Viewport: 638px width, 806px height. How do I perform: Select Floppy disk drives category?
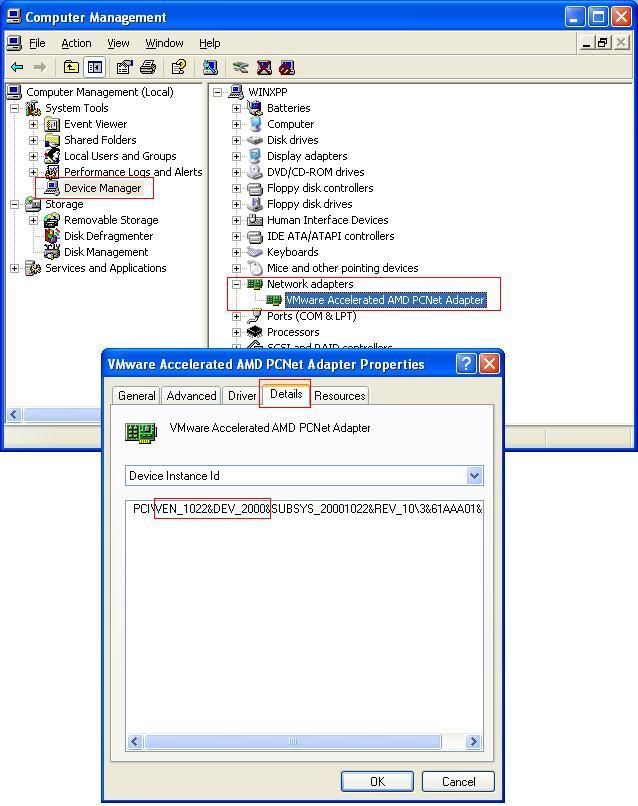tap(309, 204)
